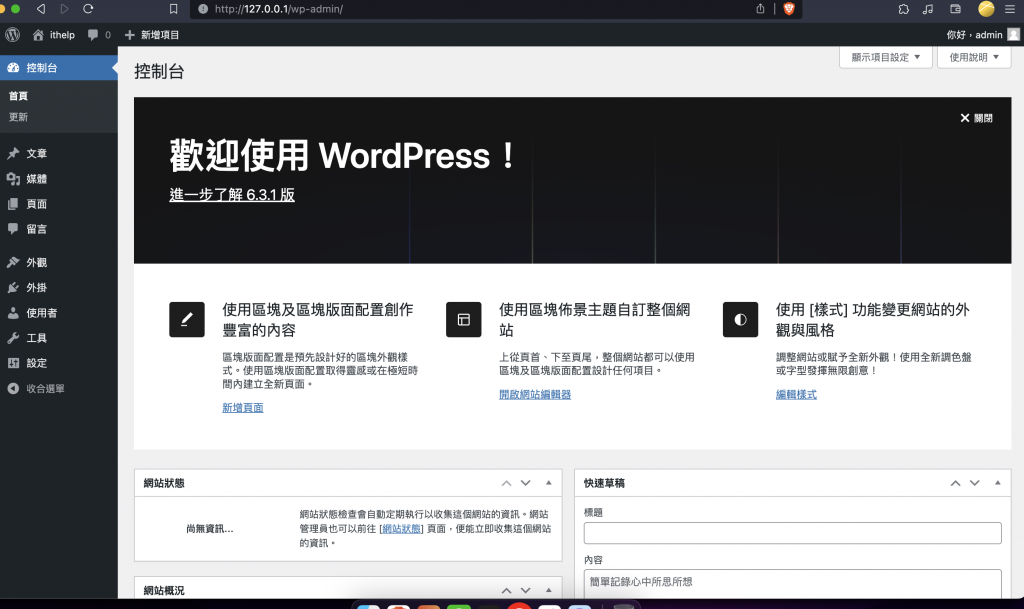Click the WordPress logo in admin bar
The image size is (1024, 609).
(x=12, y=35)
